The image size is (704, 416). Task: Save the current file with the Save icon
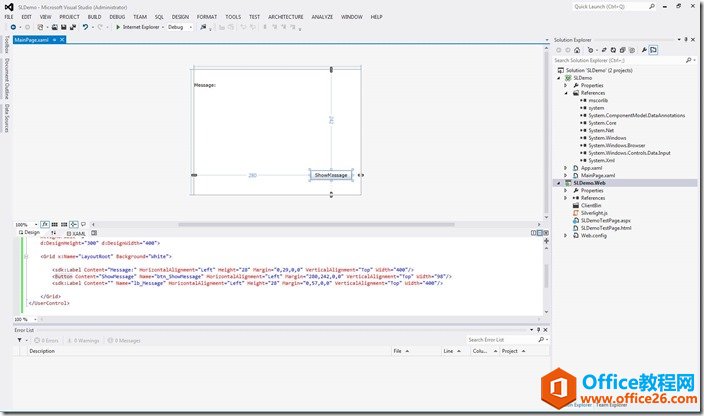coord(63,27)
